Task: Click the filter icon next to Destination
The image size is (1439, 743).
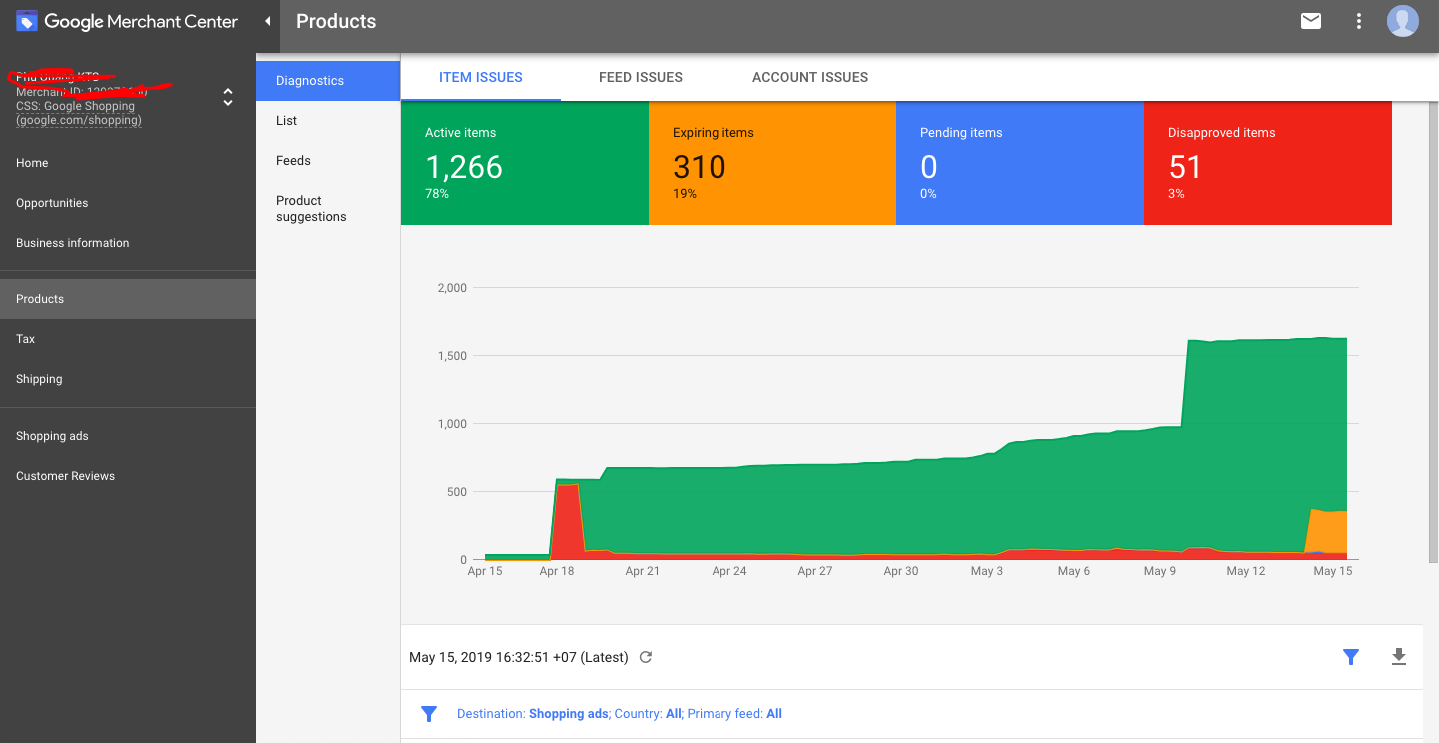Action: (x=429, y=714)
